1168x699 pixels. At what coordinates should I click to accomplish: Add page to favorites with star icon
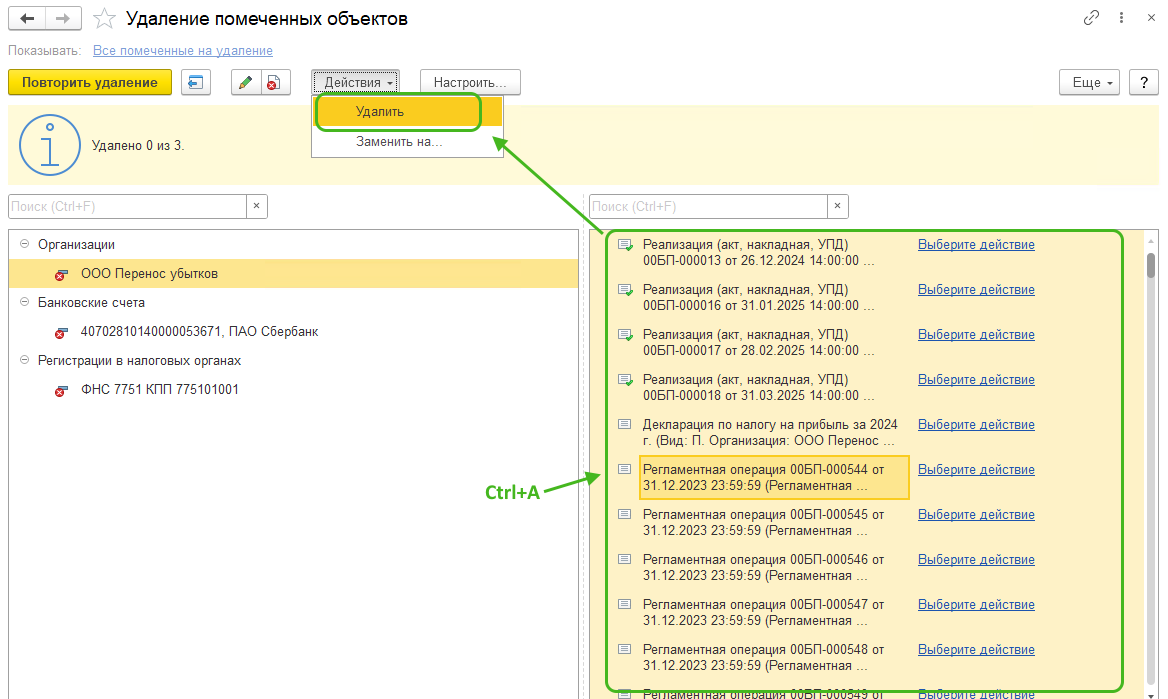point(103,19)
